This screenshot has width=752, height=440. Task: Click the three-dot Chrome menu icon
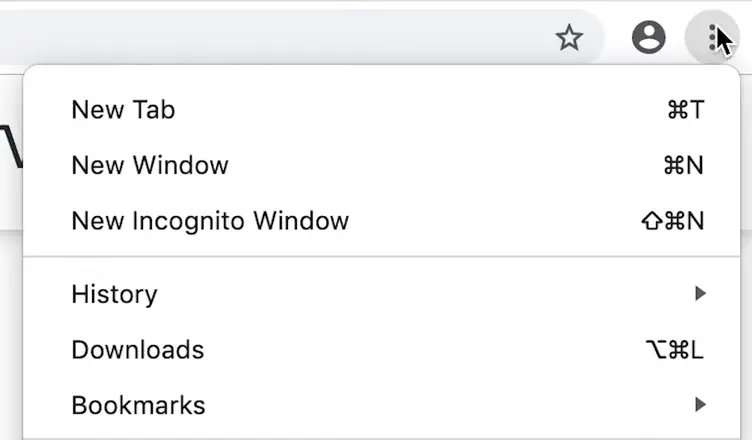(712, 38)
